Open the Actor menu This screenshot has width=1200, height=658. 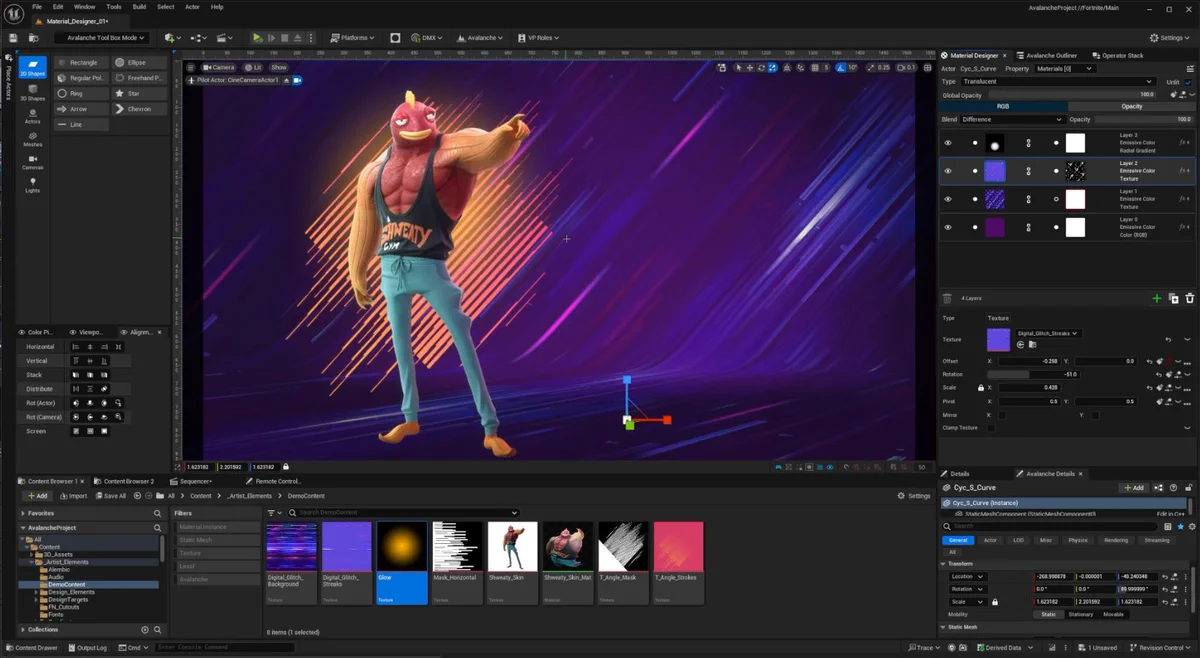click(x=190, y=6)
